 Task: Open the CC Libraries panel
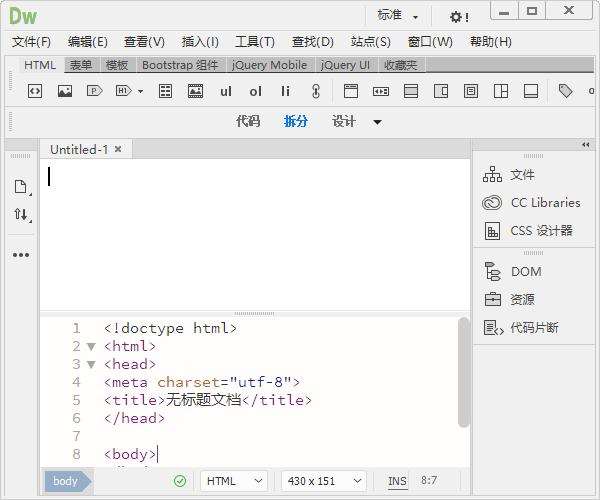(x=533, y=203)
